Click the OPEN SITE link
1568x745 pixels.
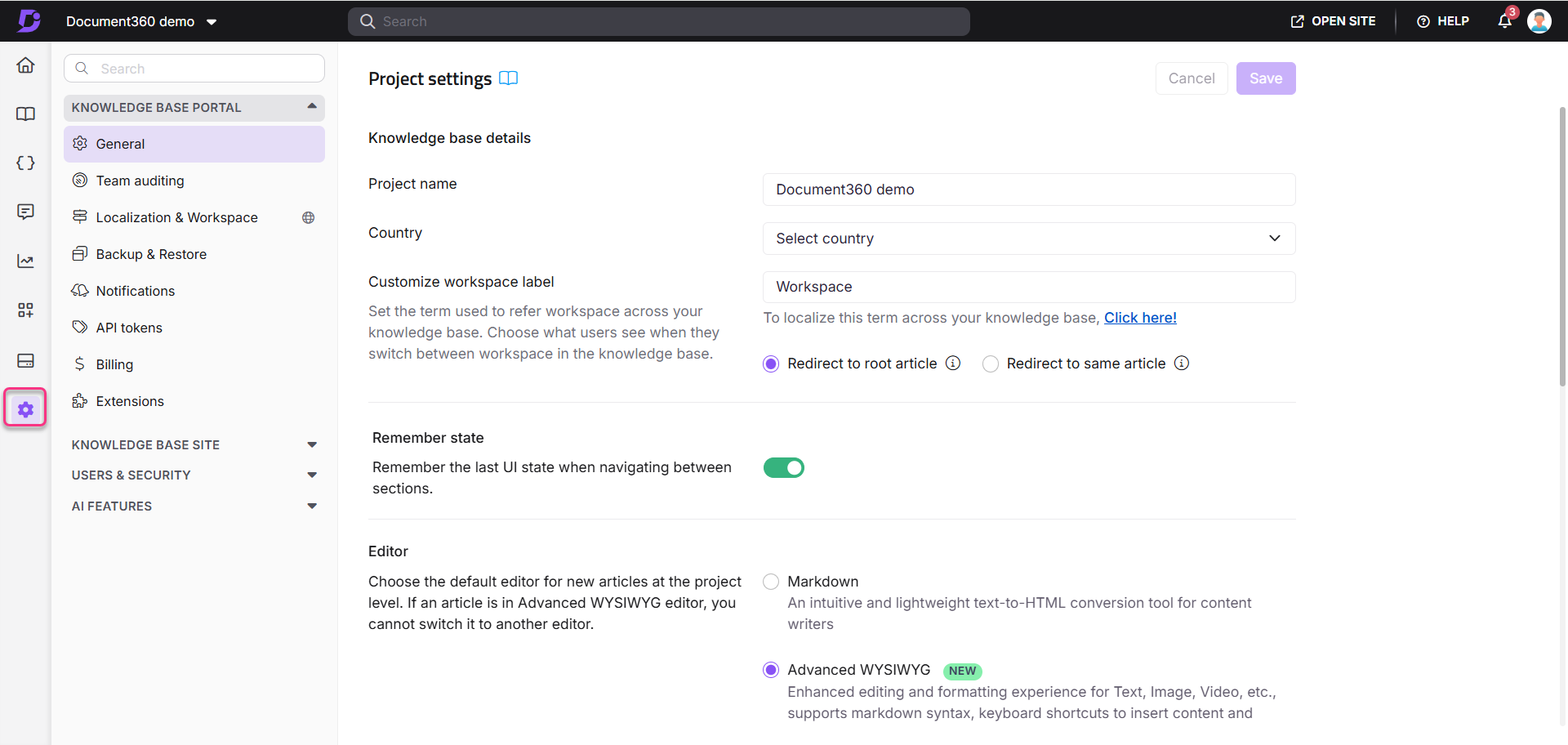pyautogui.click(x=1333, y=21)
